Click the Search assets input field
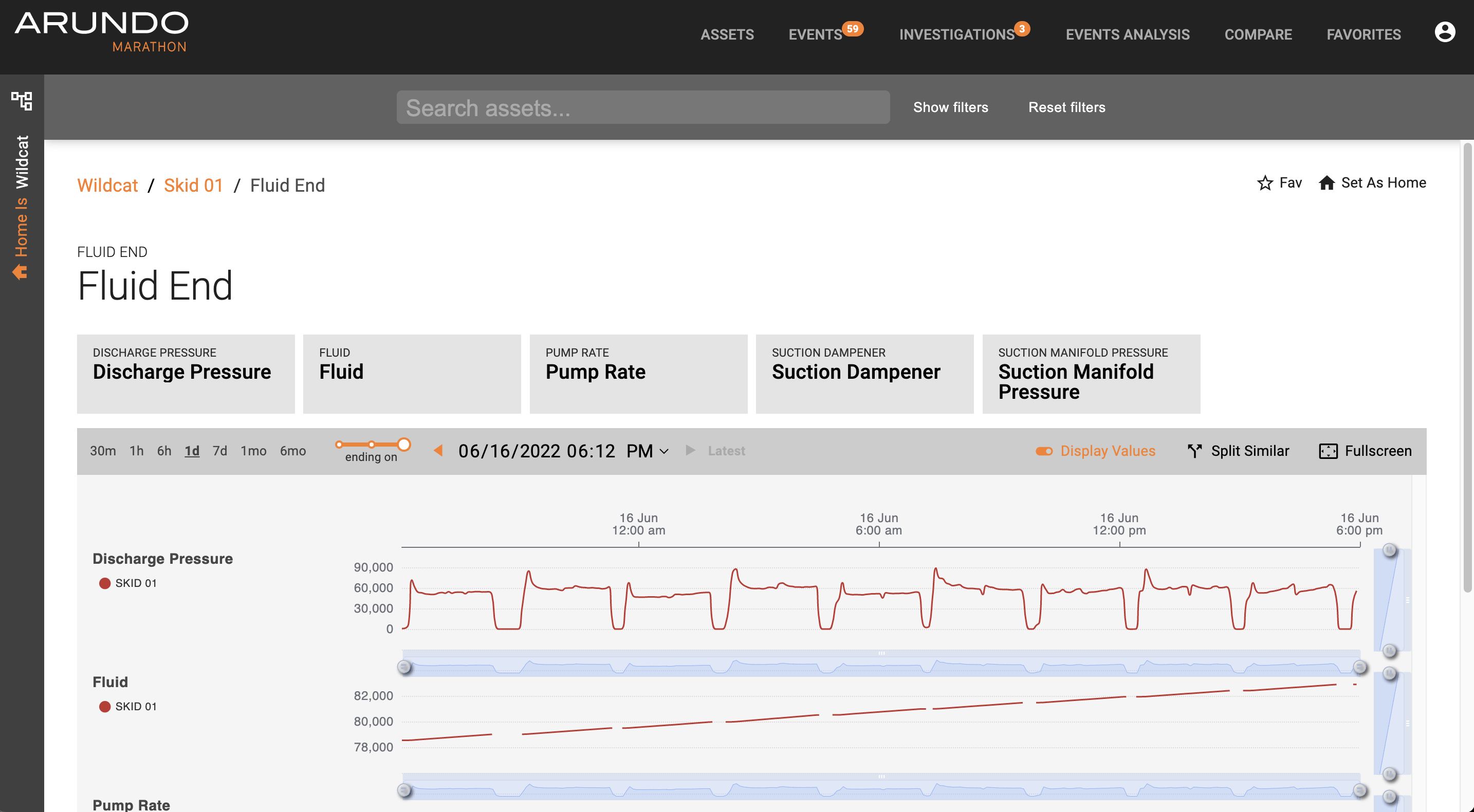The height and width of the screenshot is (812, 1474). tap(642, 107)
